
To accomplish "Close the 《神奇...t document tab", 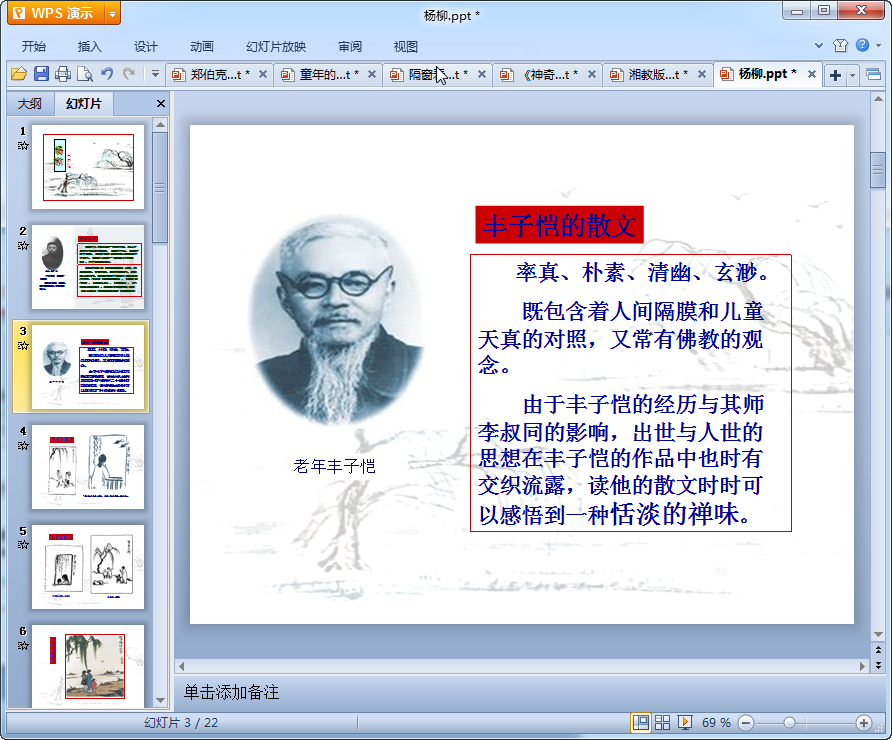I will pyautogui.click(x=592, y=75).
